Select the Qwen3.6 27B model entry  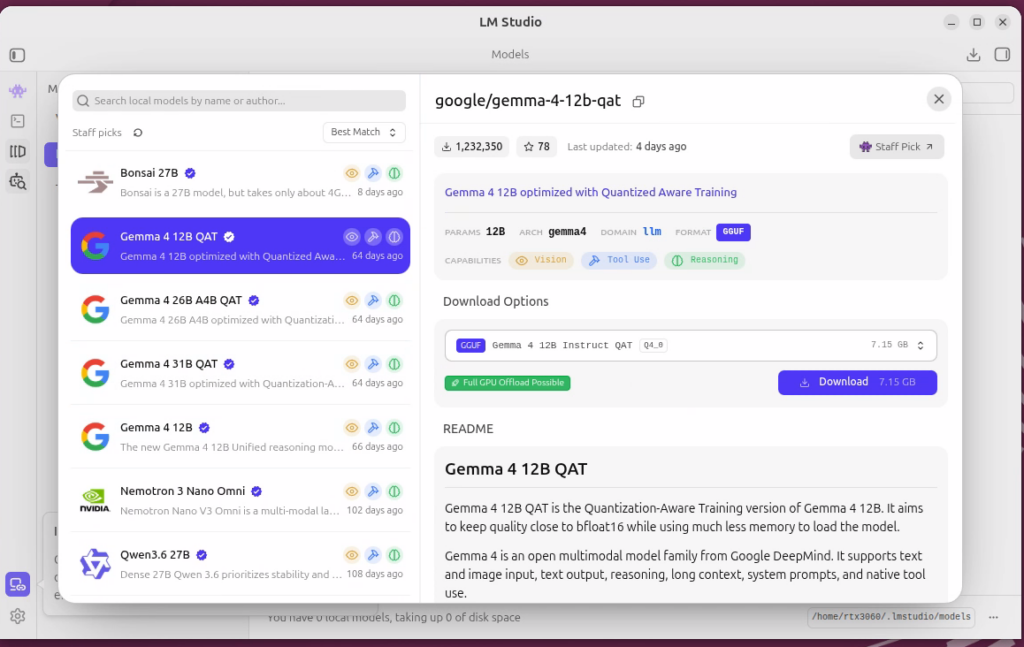(x=240, y=564)
